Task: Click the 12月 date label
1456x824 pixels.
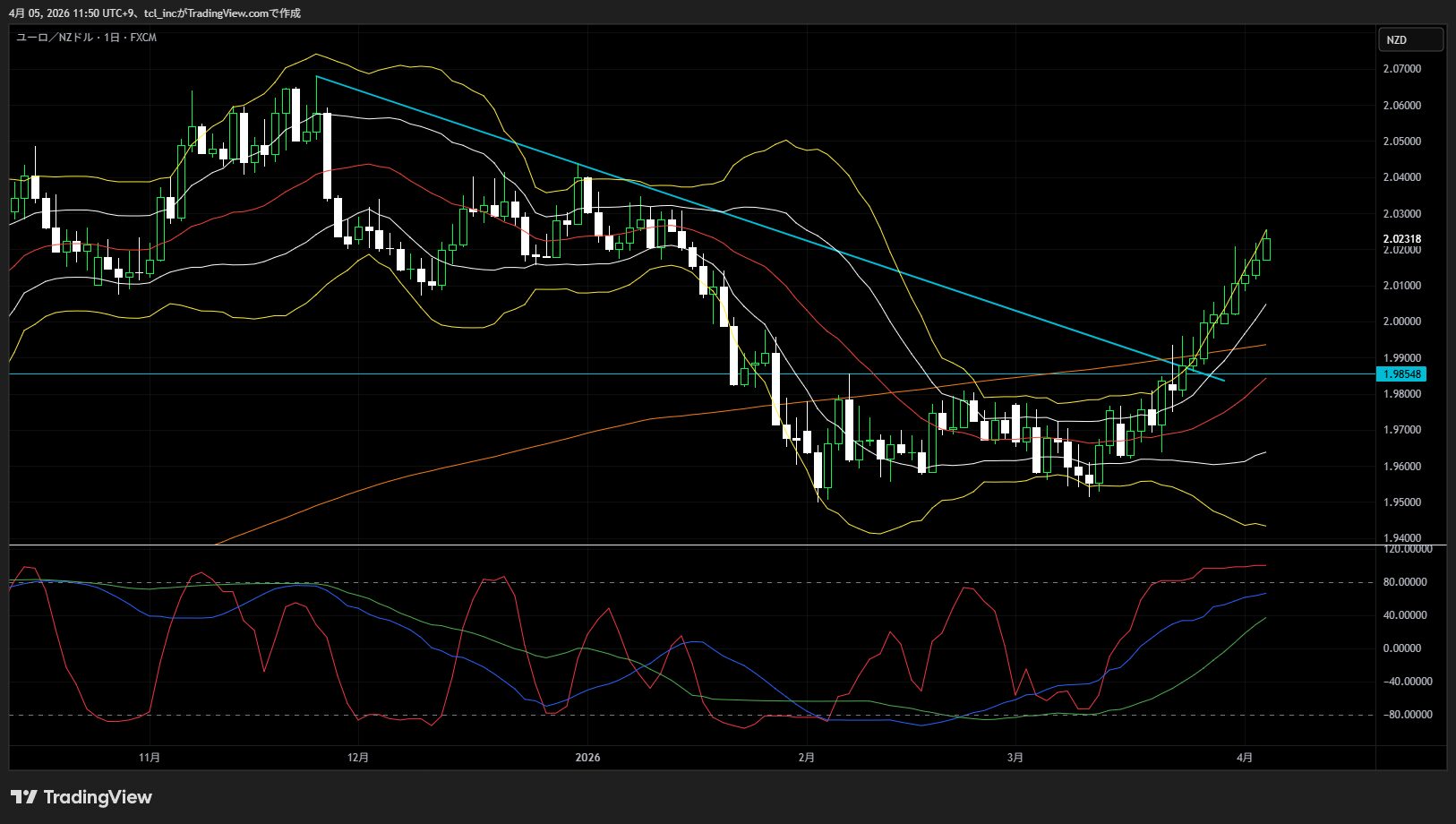Action: pos(357,758)
